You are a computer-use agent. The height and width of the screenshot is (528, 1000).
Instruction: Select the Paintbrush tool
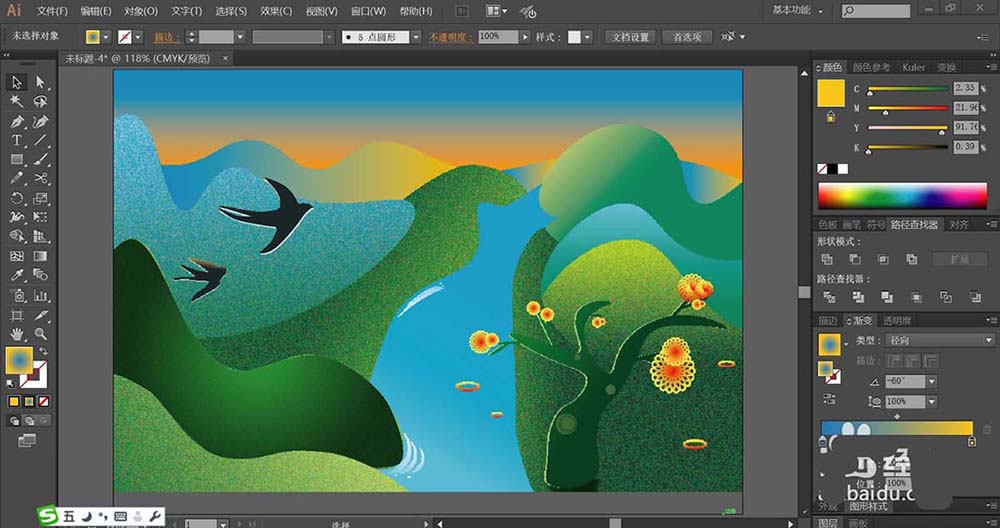coord(41,159)
